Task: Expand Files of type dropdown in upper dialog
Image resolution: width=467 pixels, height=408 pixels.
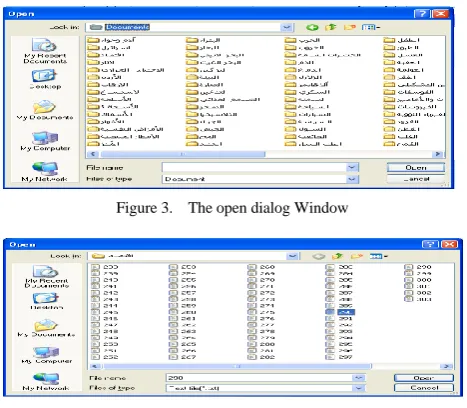Action: (x=352, y=179)
